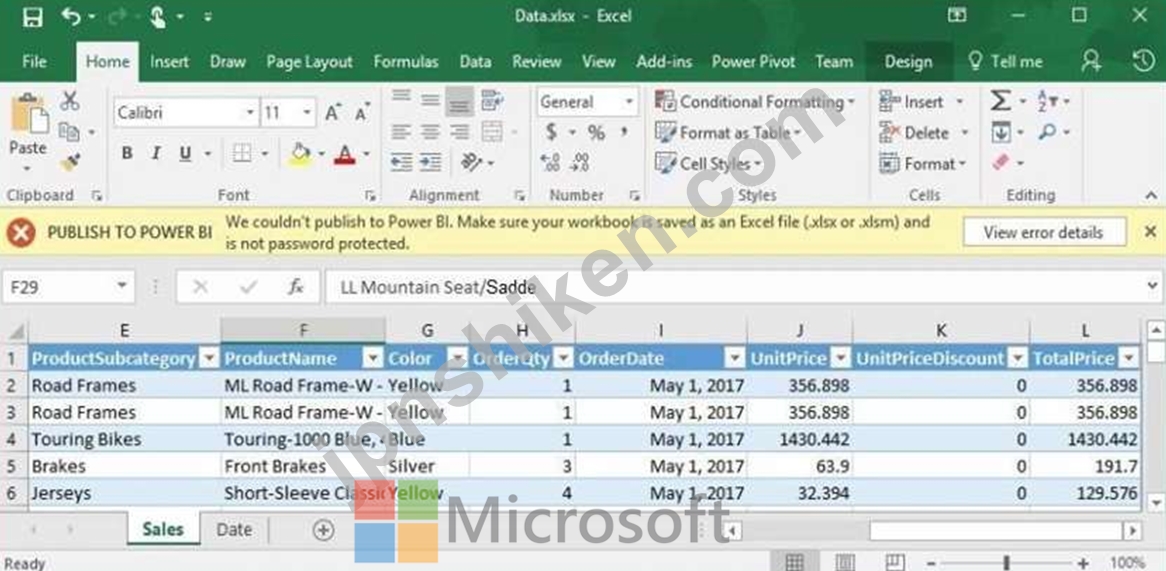1166x571 pixels.
Task: Switch to the Insert ribbon tab
Action: coord(170,62)
